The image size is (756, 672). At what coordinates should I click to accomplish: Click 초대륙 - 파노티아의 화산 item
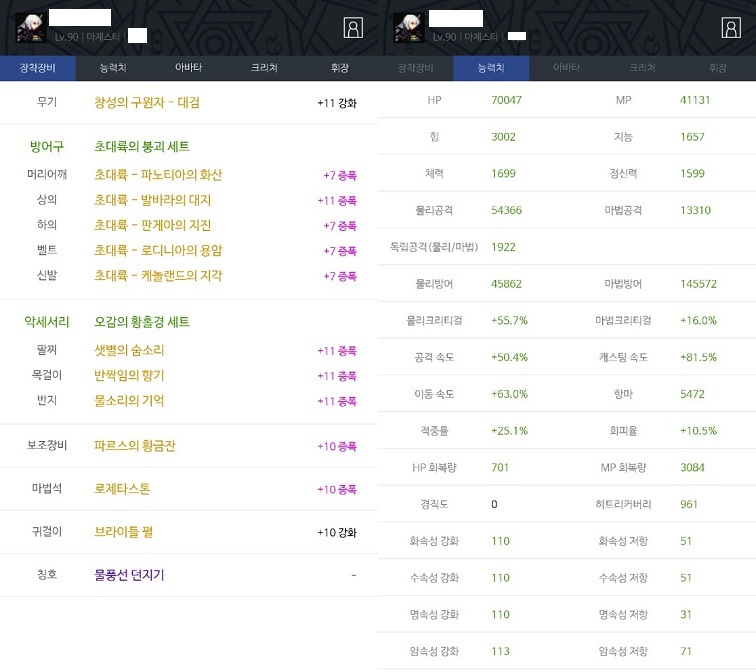tap(158, 175)
